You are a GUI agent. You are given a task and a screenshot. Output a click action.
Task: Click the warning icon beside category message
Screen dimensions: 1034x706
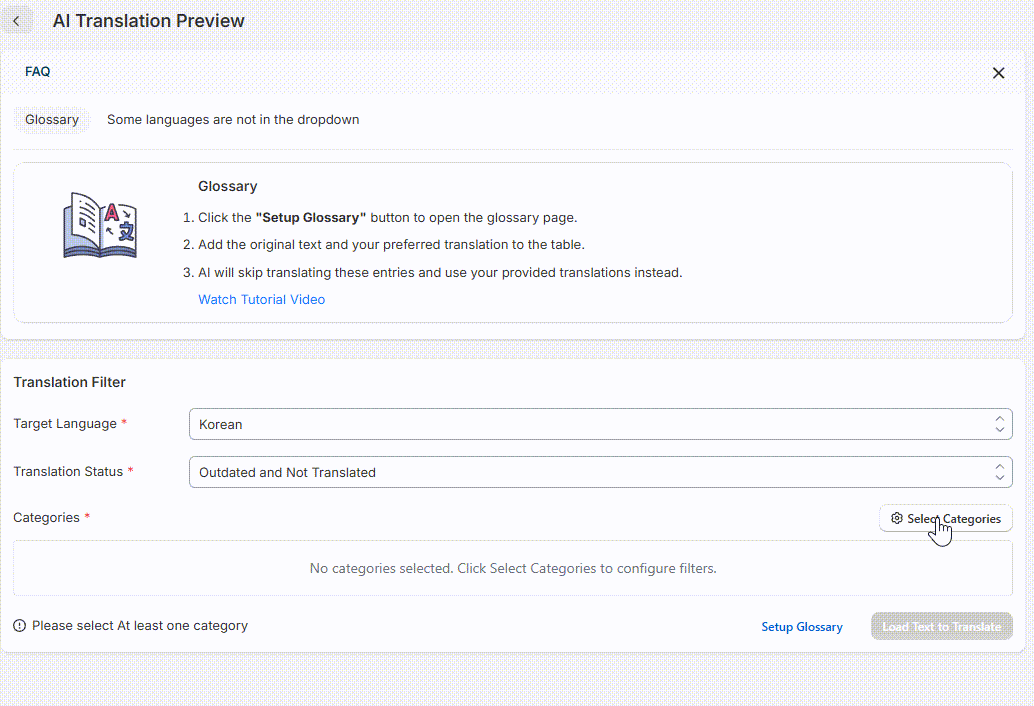click(20, 626)
